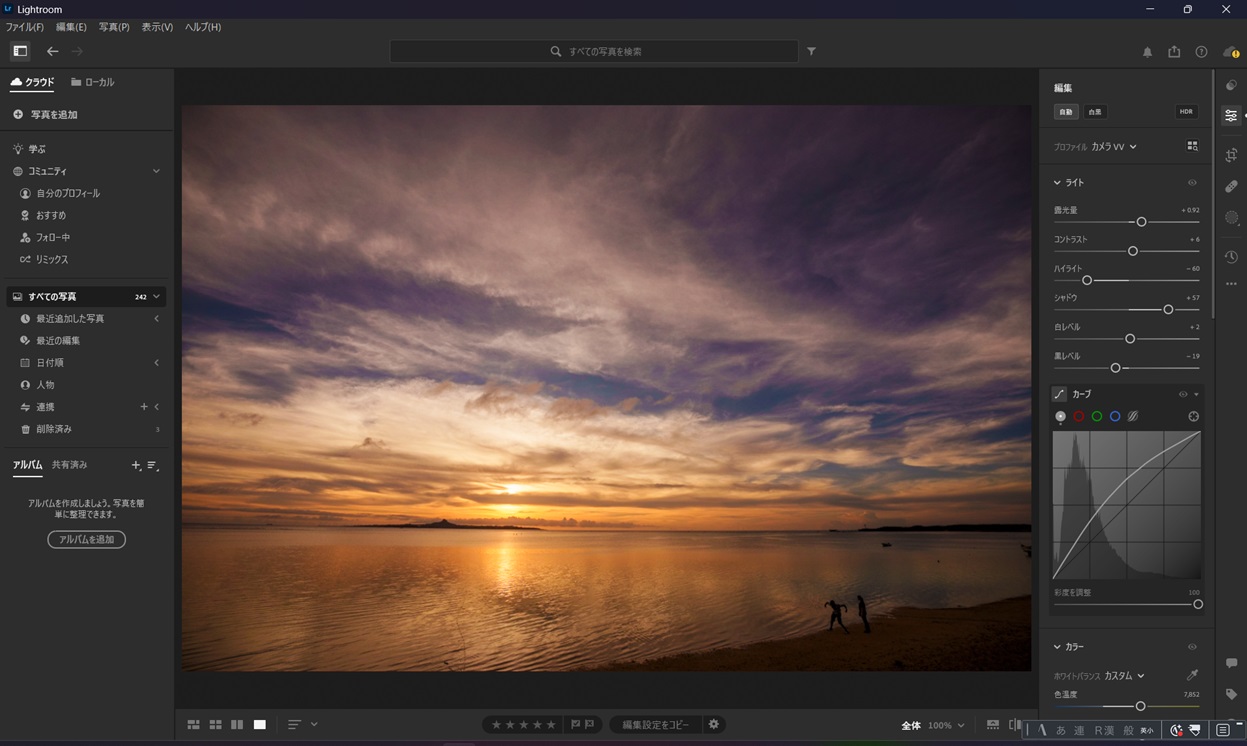Select the curve target adjustment tool
1247x746 pixels.
pos(1193,416)
